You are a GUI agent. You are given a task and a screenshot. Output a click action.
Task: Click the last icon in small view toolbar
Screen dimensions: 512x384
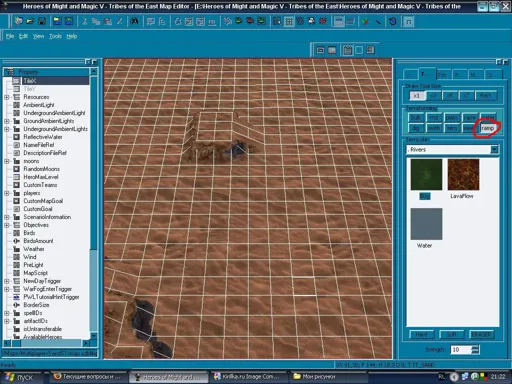click(x=370, y=50)
